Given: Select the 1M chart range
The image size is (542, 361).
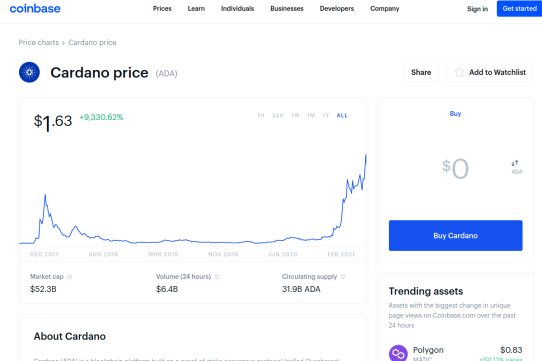Looking at the screenshot, I should coord(311,115).
